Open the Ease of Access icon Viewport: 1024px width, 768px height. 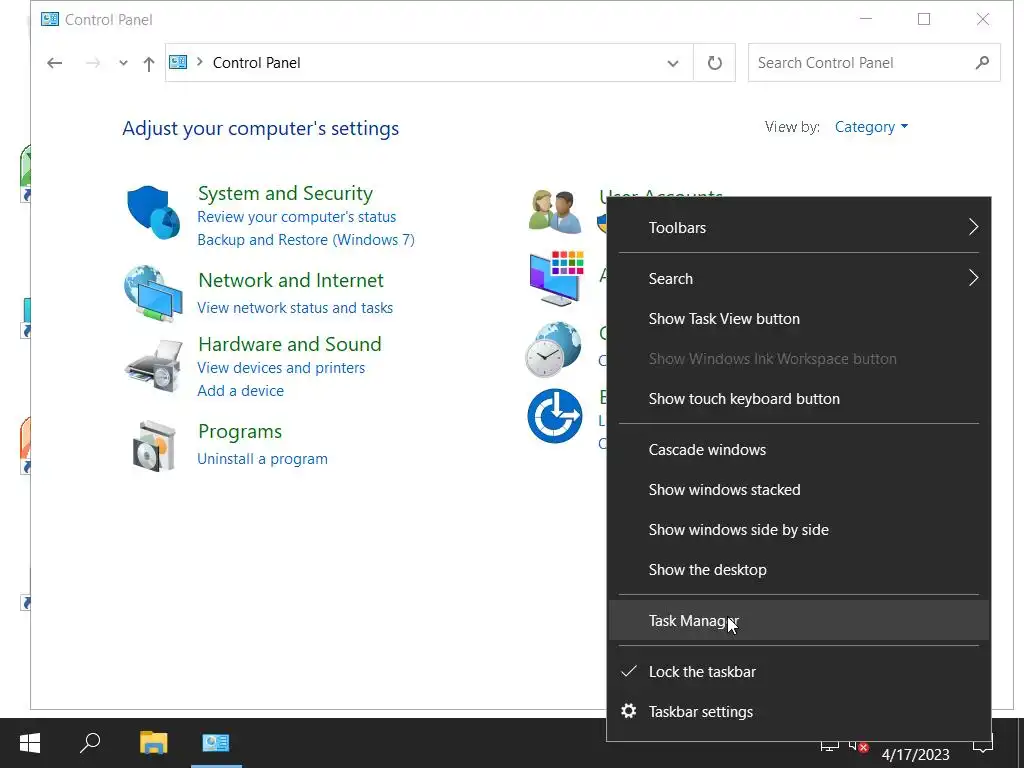[x=554, y=415]
